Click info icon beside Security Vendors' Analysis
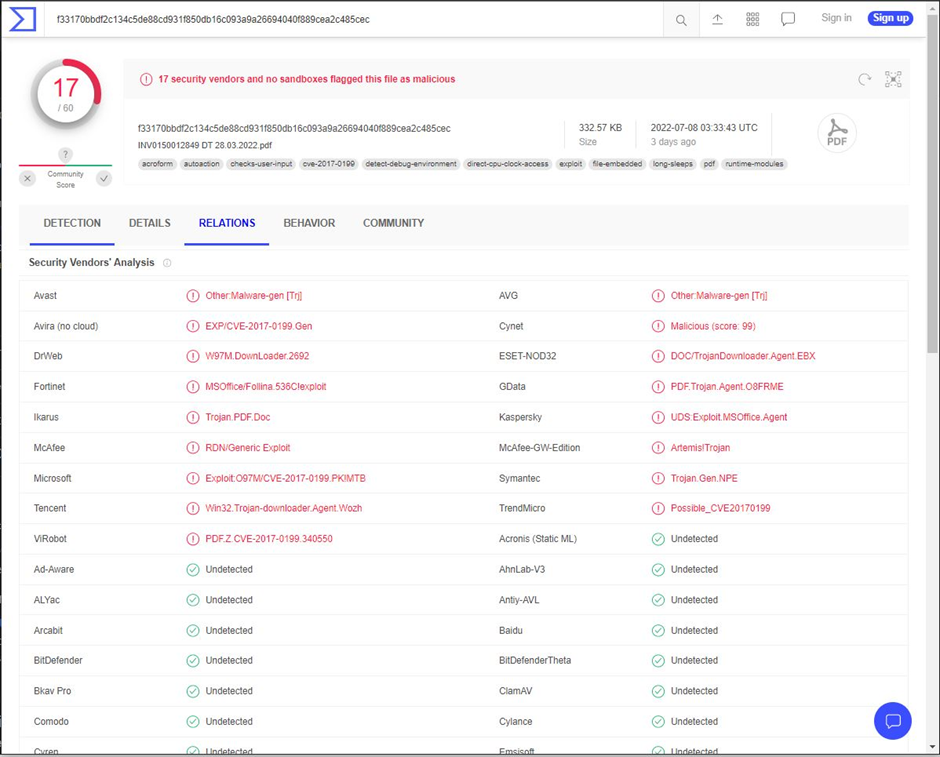 coord(167,263)
